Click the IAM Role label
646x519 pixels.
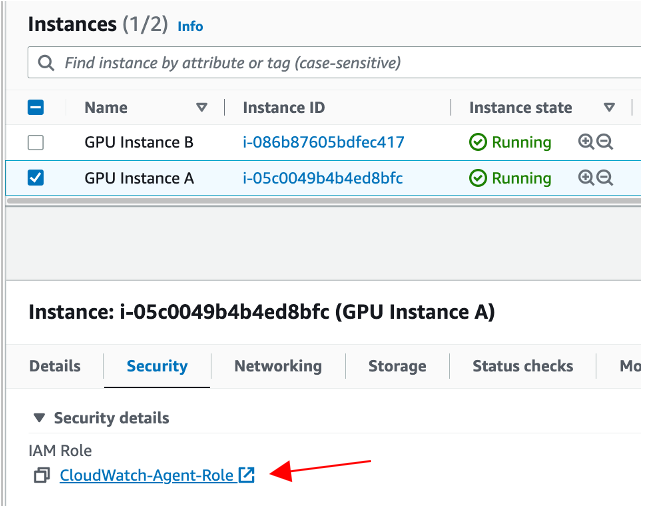click(60, 450)
